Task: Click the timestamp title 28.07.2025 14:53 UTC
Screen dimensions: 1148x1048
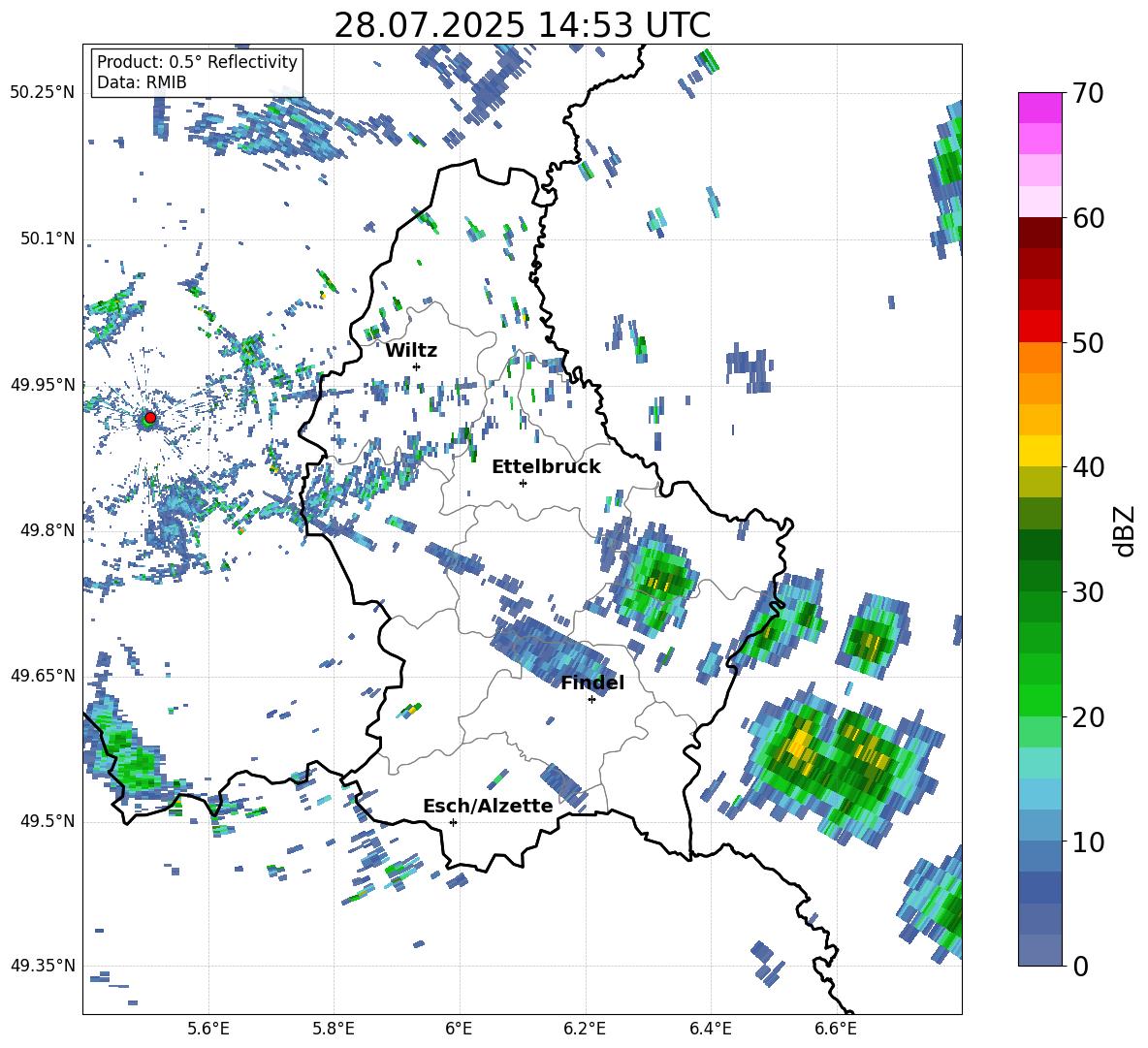Action: [x=522, y=25]
